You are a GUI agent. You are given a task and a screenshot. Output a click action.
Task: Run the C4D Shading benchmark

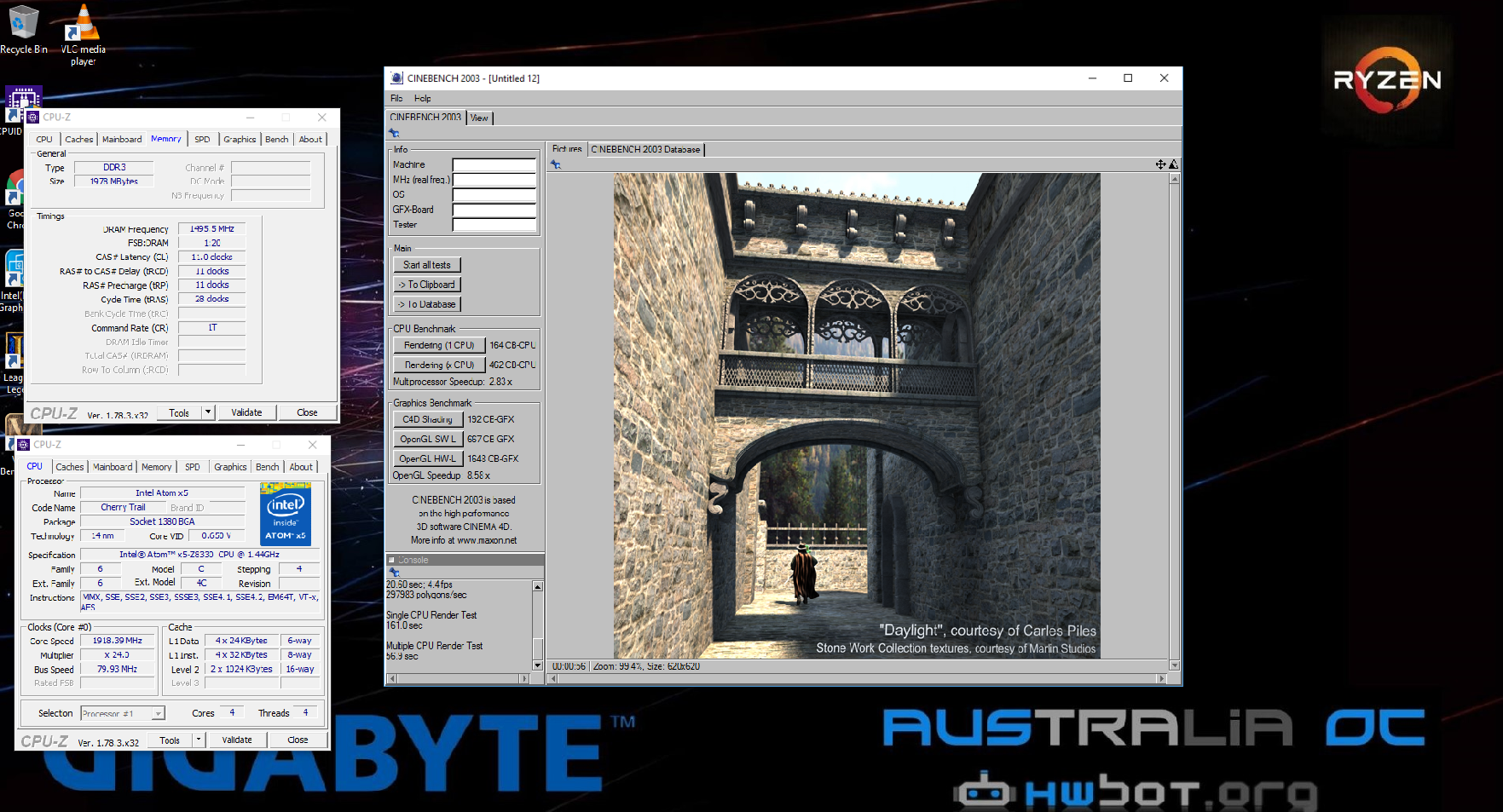(x=428, y=419)
